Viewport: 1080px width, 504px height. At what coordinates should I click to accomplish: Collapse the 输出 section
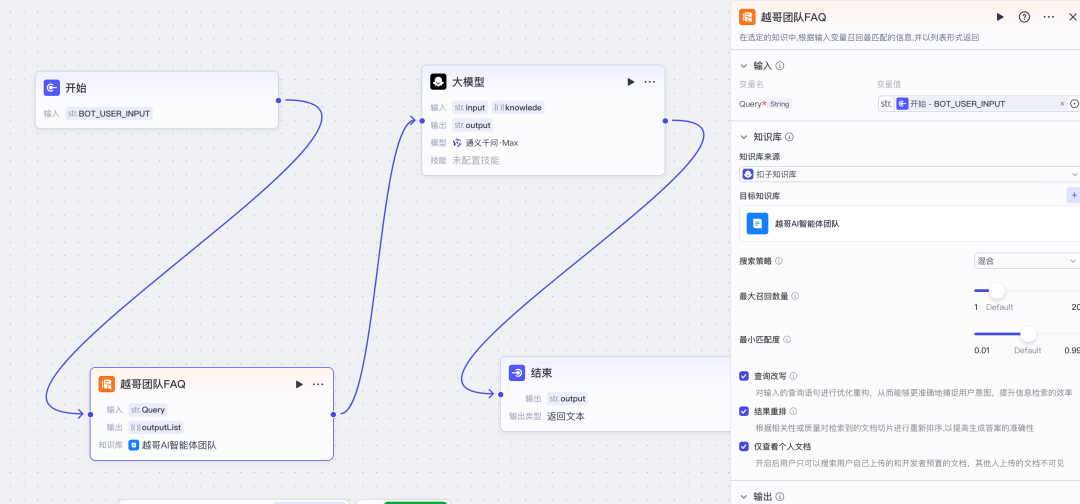click(744, 496)
